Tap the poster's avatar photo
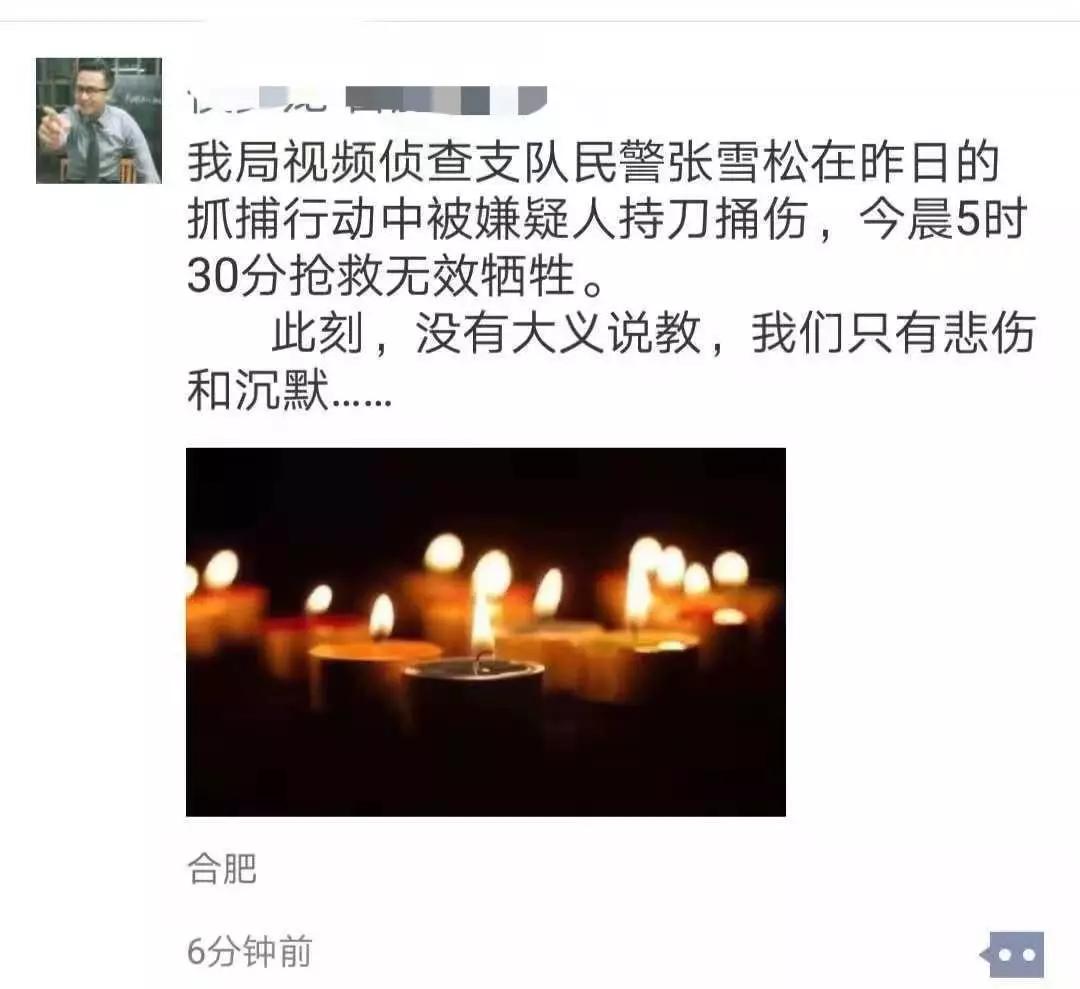Viewport: 1080px width, 989px height. (98, 121)
